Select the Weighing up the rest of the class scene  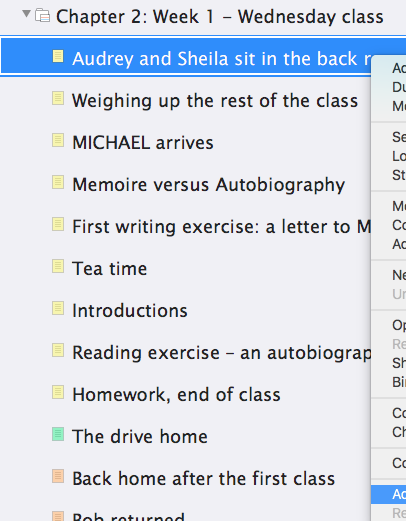coord(215,101)
